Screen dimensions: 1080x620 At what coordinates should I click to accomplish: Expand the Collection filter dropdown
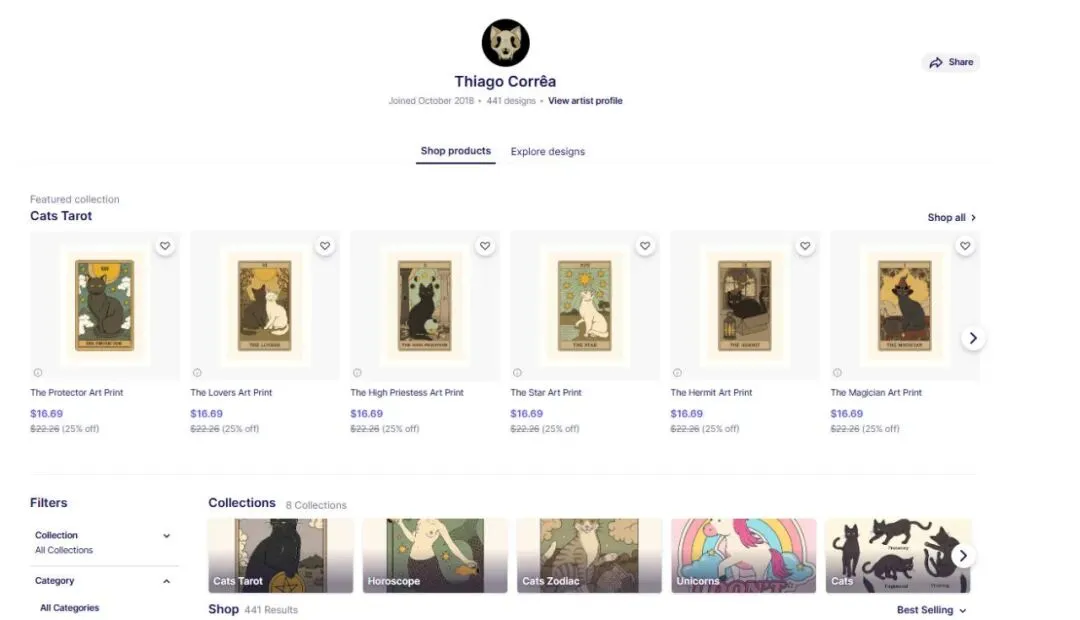[103, 542]
